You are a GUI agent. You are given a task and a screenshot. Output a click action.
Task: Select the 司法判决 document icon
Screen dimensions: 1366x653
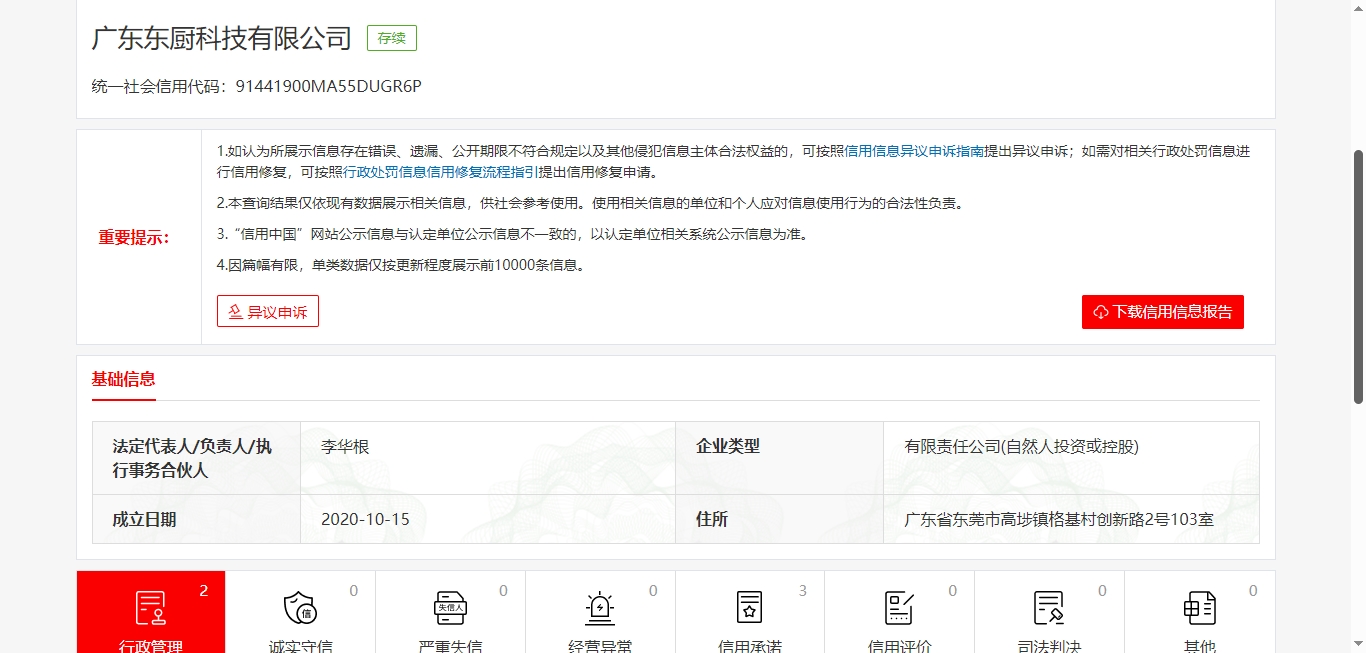point(1049,607)
